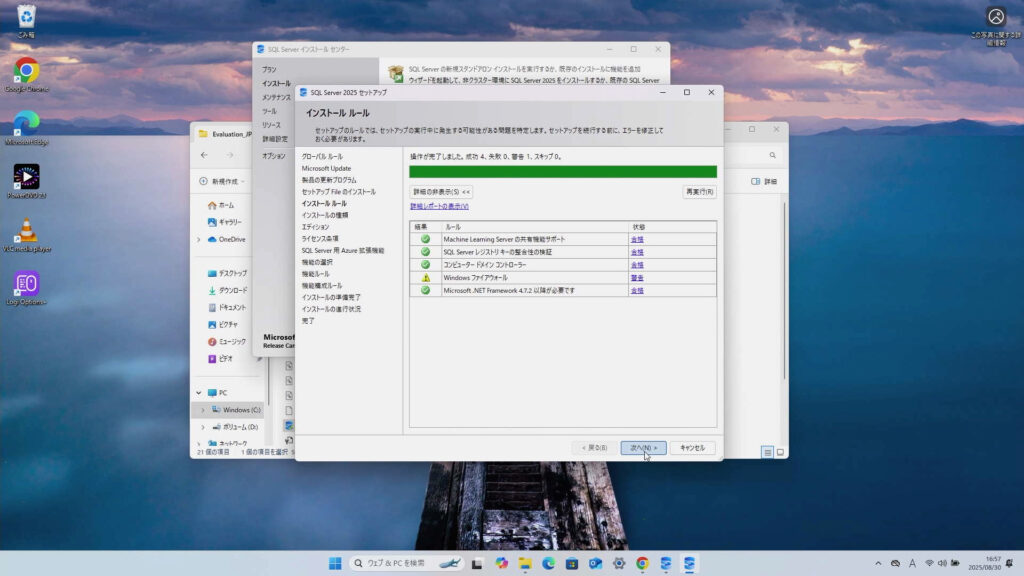Click the green check icon for SQL Server レジストリ rule
Image resolution: width=1024 pixels, height=576 pixels.
point(425,252)
